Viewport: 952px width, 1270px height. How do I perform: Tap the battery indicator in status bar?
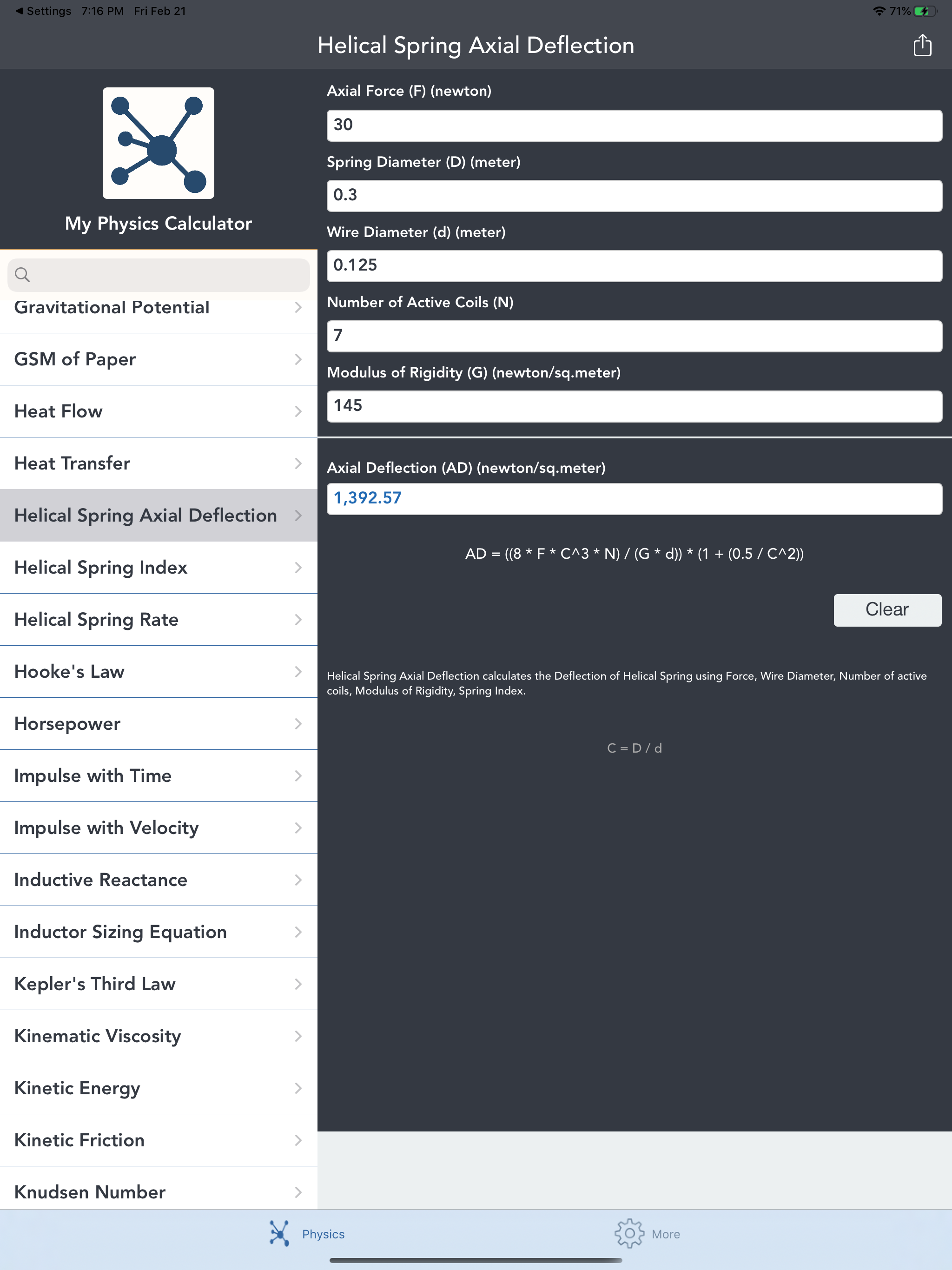pyautogui.click(x=926, y=11)
